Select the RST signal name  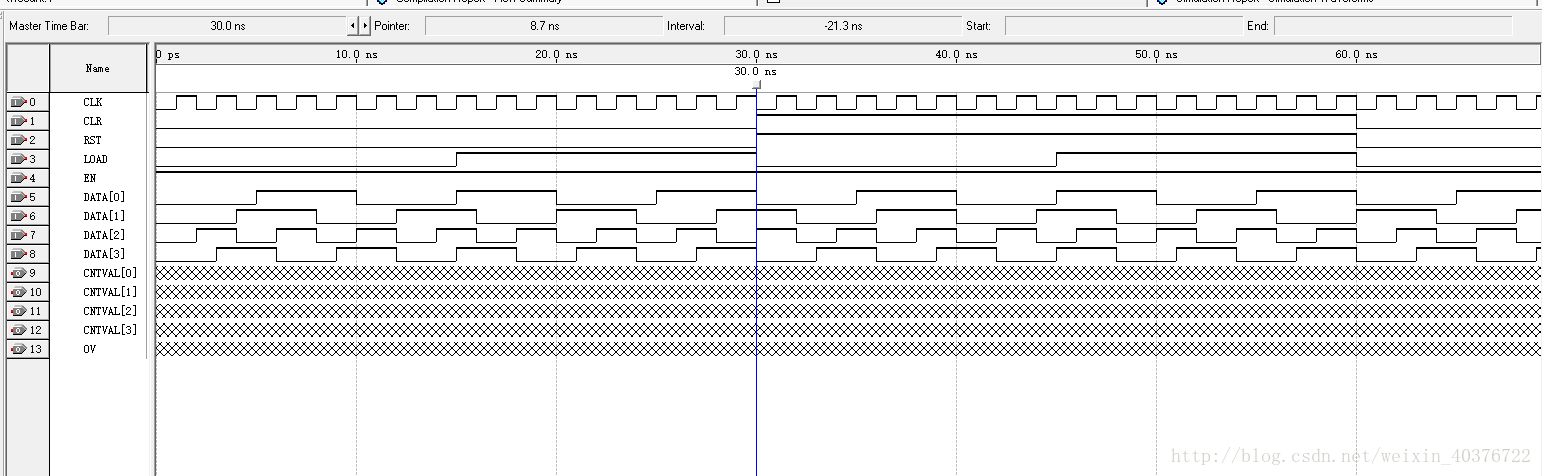93,140
